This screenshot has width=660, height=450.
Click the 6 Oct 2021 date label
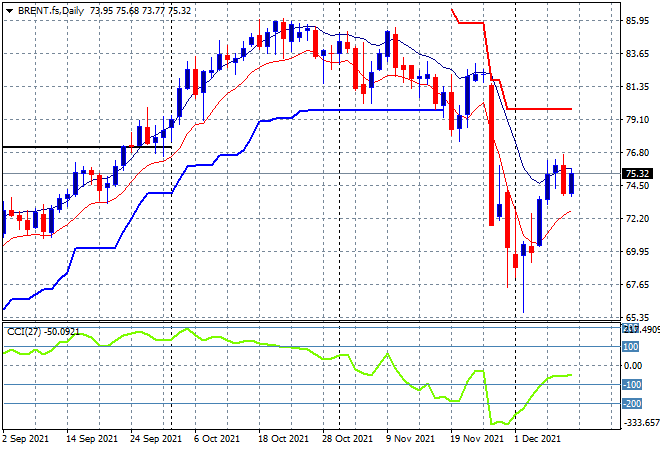tap(216, 439)
